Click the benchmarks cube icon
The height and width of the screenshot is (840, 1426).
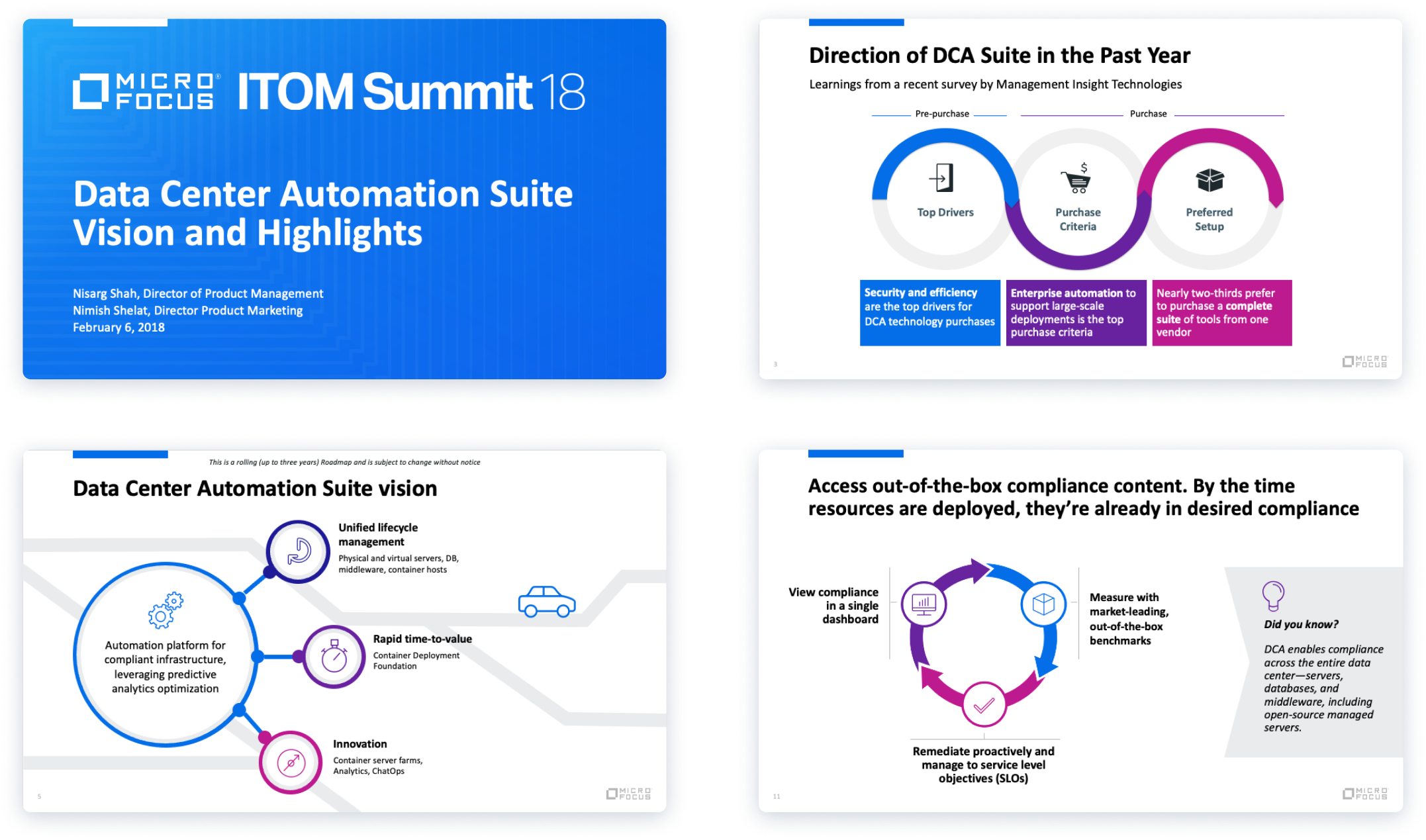(x=1043, y=603)
